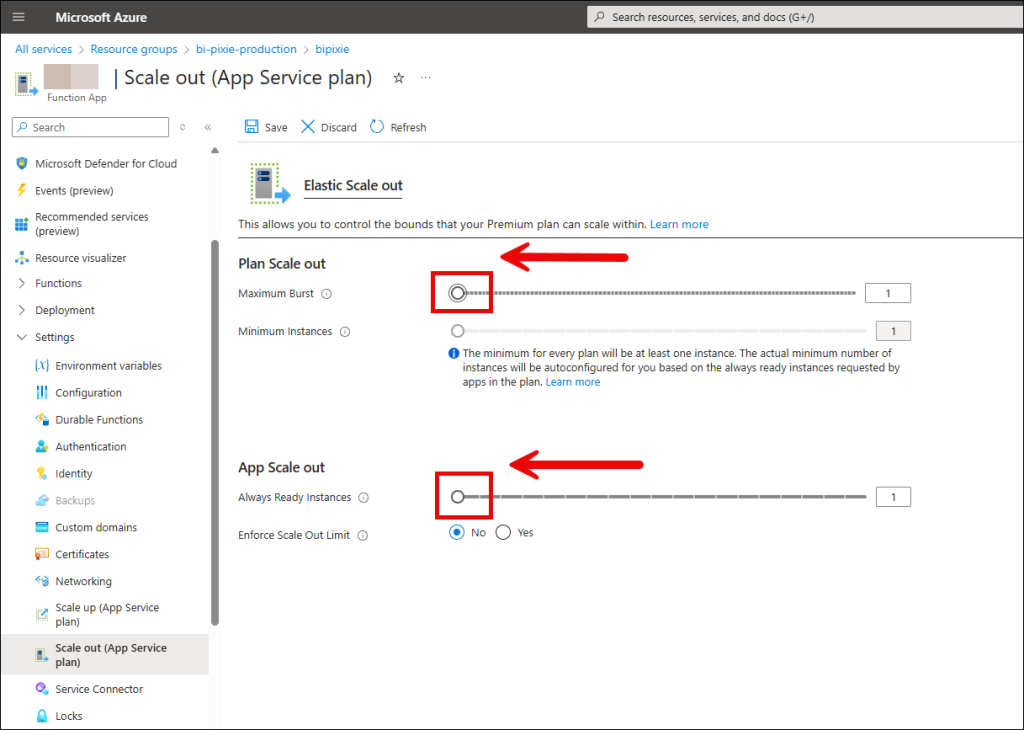This screenshot has height=730, width=1024.
Task: Open the more options ellipsis in title
Action: coord(426,78)
